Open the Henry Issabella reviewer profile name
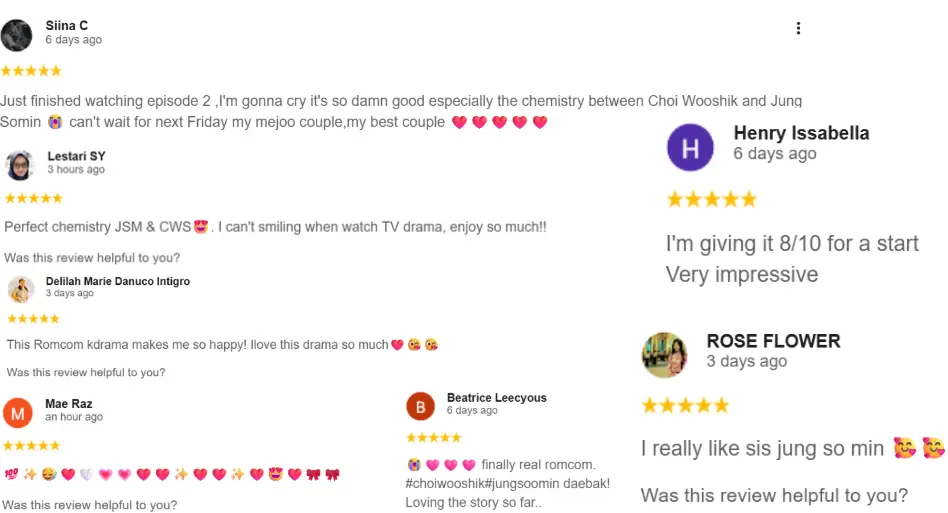 [x=801, y=133]
